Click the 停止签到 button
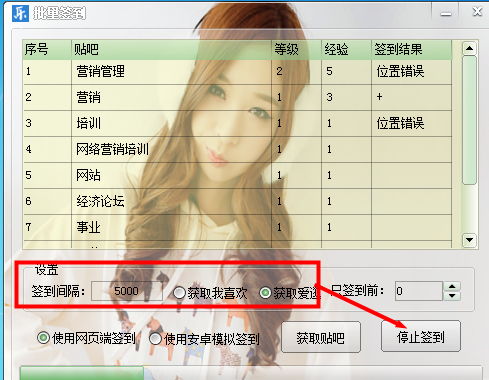The height and width of the screenshot is (380, 489). (421, 337)
